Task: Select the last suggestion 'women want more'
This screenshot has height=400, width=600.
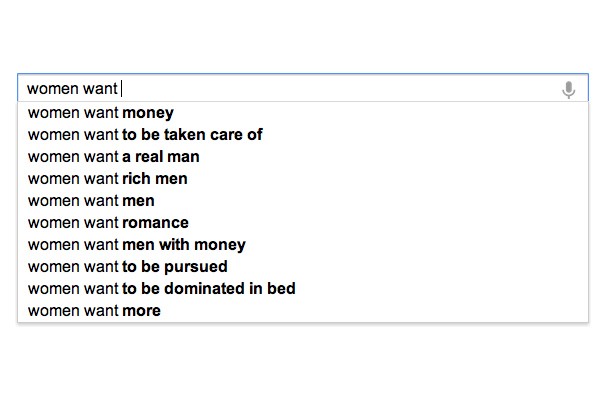Action: 94,311
